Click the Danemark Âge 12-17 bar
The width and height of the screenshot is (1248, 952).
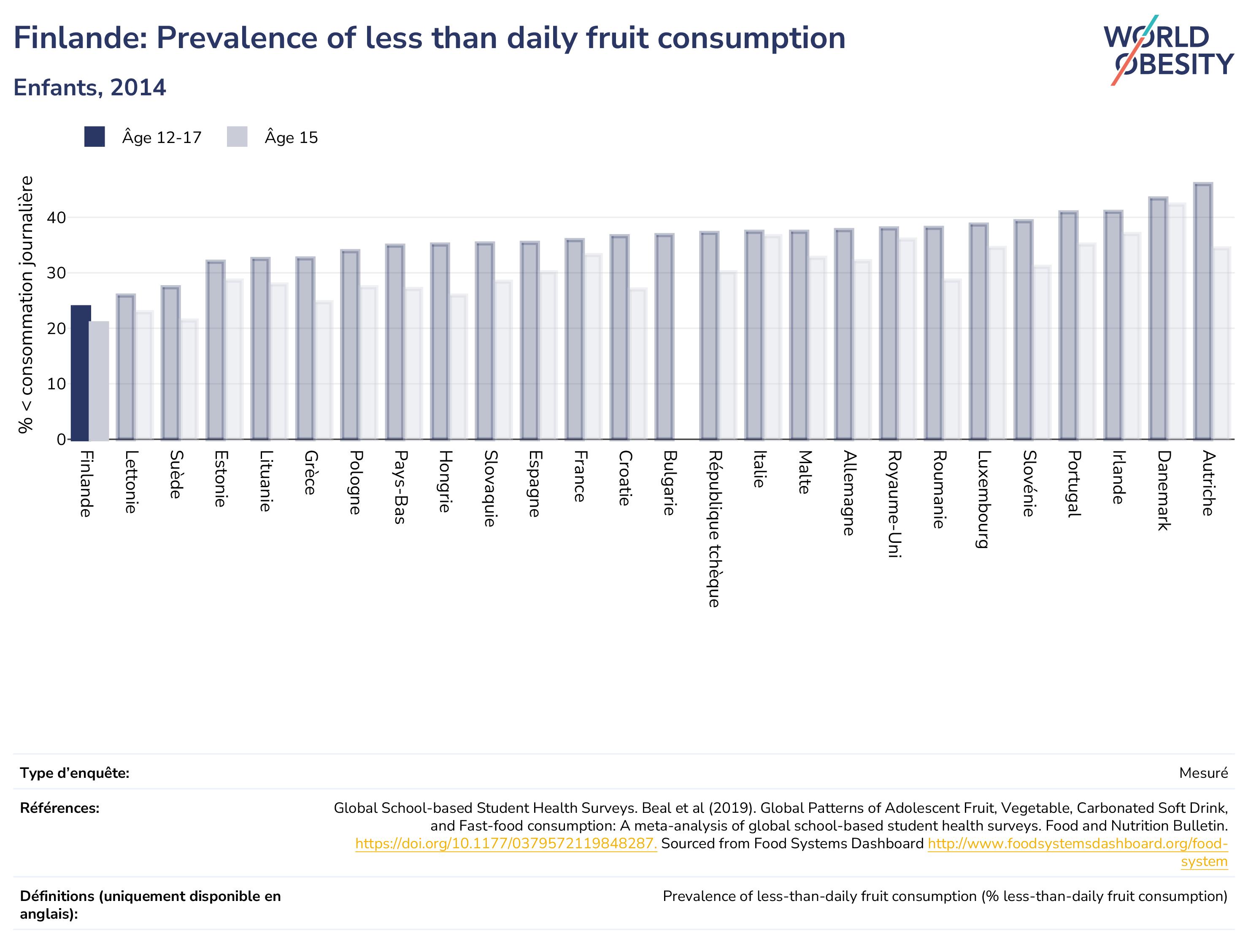tap(1157, 318)
